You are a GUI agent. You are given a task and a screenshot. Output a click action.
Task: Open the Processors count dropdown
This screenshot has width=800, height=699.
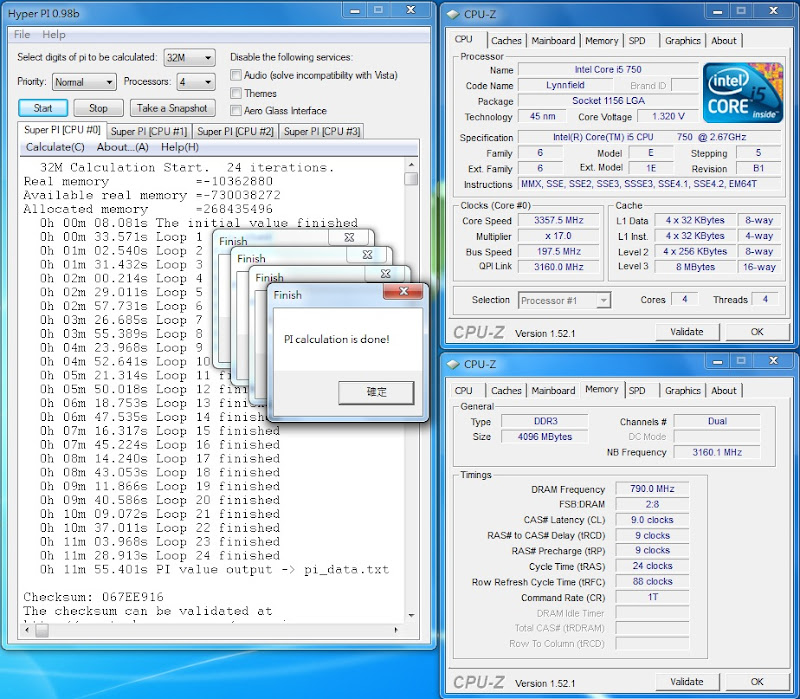196,82
